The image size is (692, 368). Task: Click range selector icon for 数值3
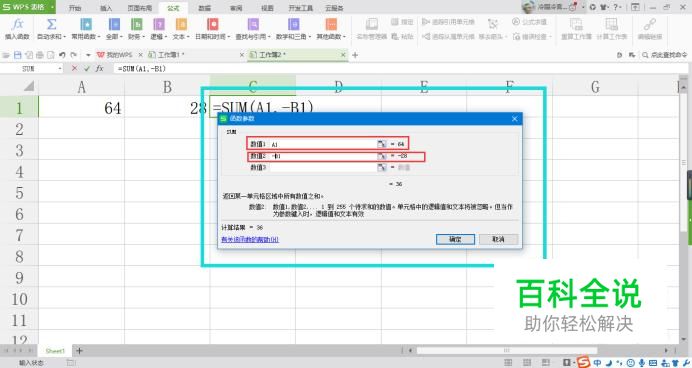[382, 168]
